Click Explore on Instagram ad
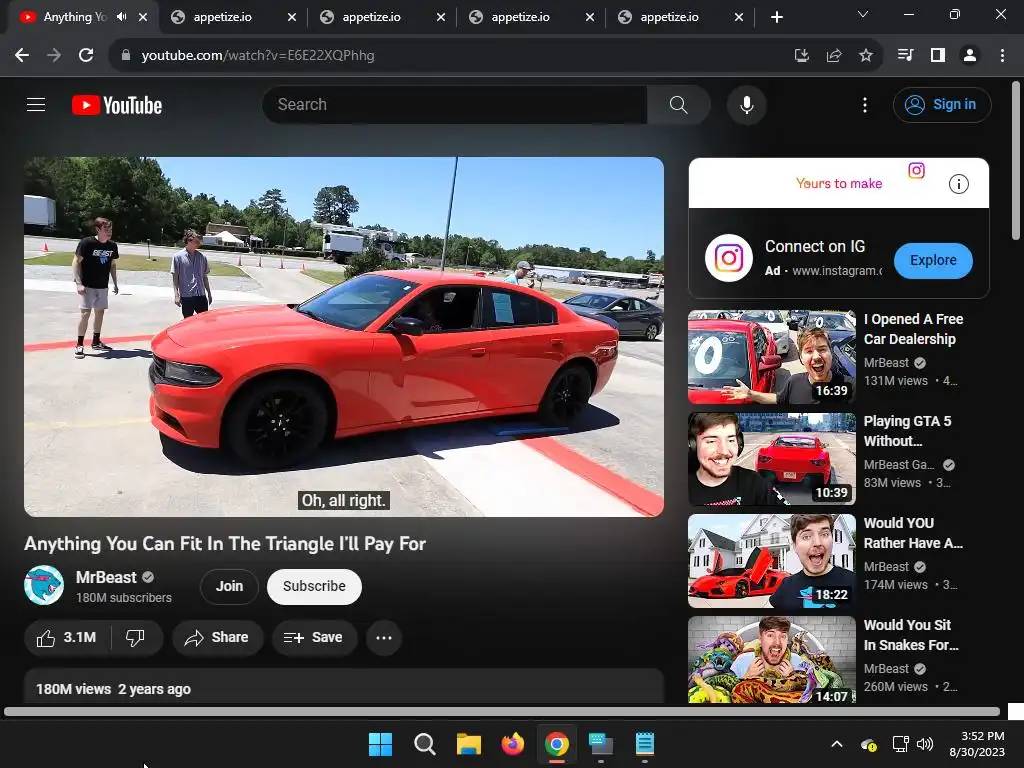The width and height of the screenshot is (1024, 768). [x=933, y=261]
